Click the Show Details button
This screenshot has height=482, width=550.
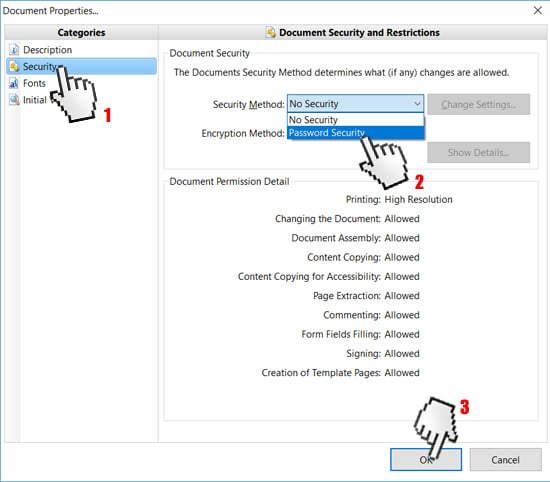click(x=478, y=152)
